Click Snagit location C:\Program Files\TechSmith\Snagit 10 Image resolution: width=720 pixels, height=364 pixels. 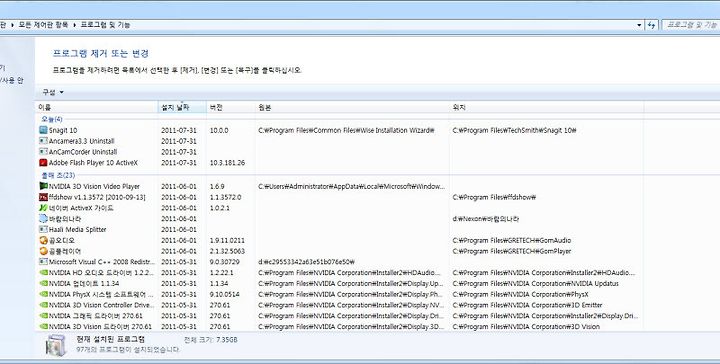514,130
